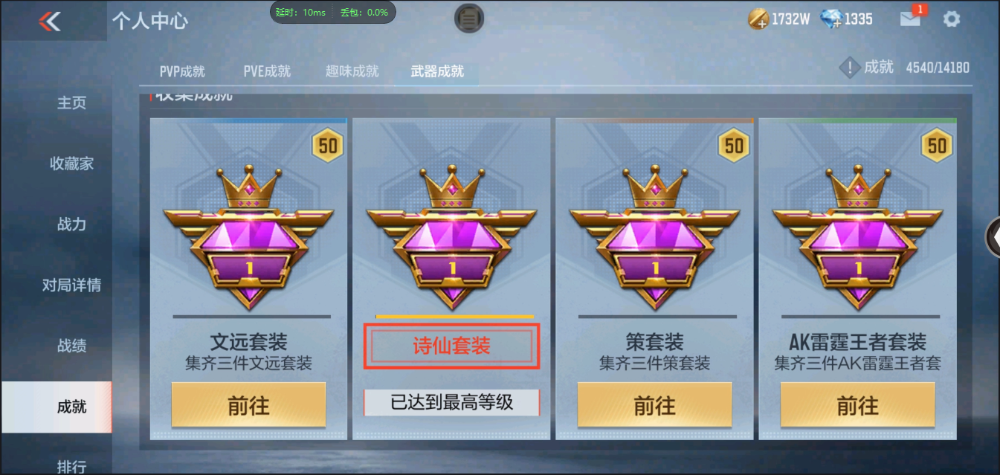Tap the round menu icon at top center
This screenshot has width=1000, height=475.
click(x=469, y=18)
